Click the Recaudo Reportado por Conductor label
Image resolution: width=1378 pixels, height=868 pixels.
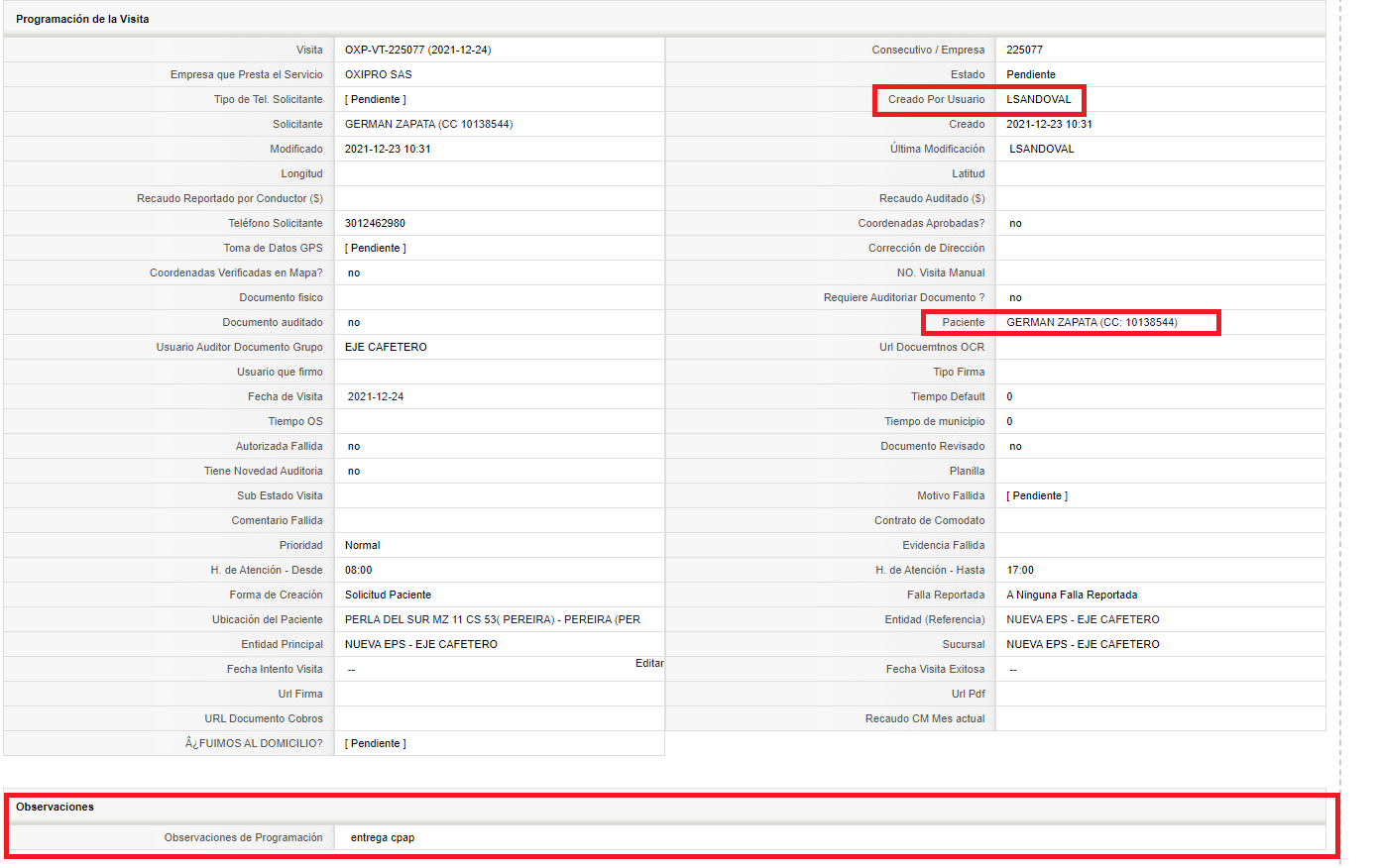tap(229, 198)
